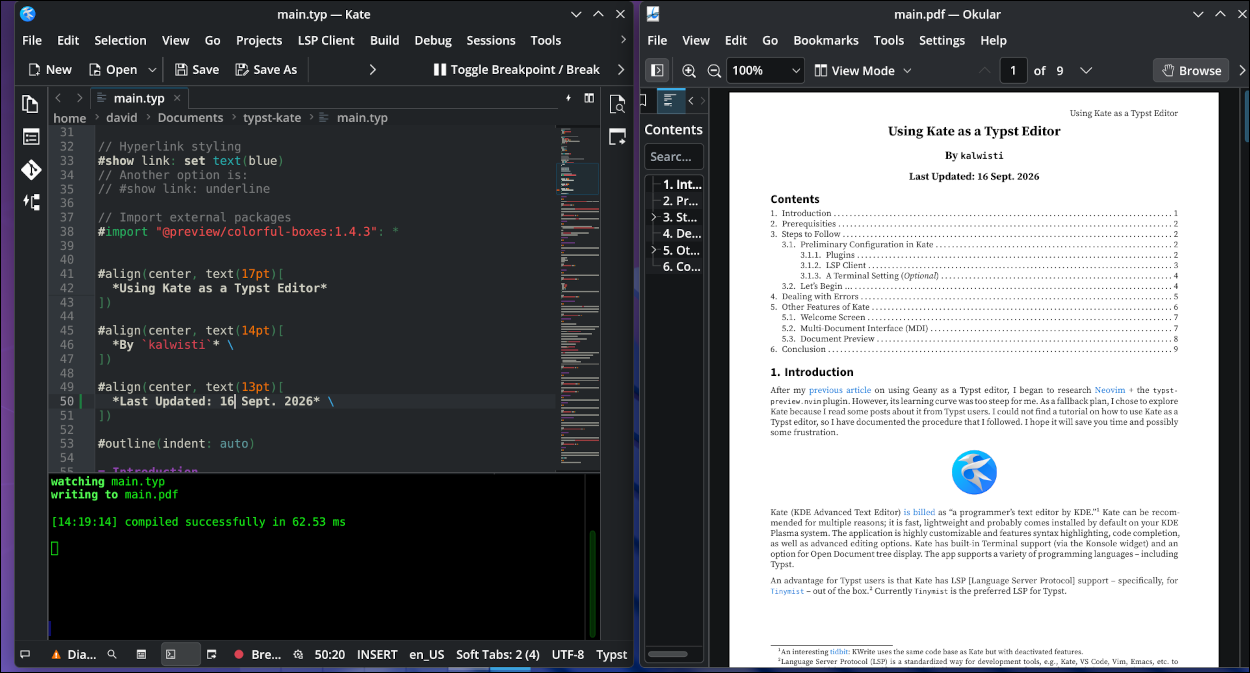
Task: Open the Sessions menu in Kate
Action: [x=491, y=41]
